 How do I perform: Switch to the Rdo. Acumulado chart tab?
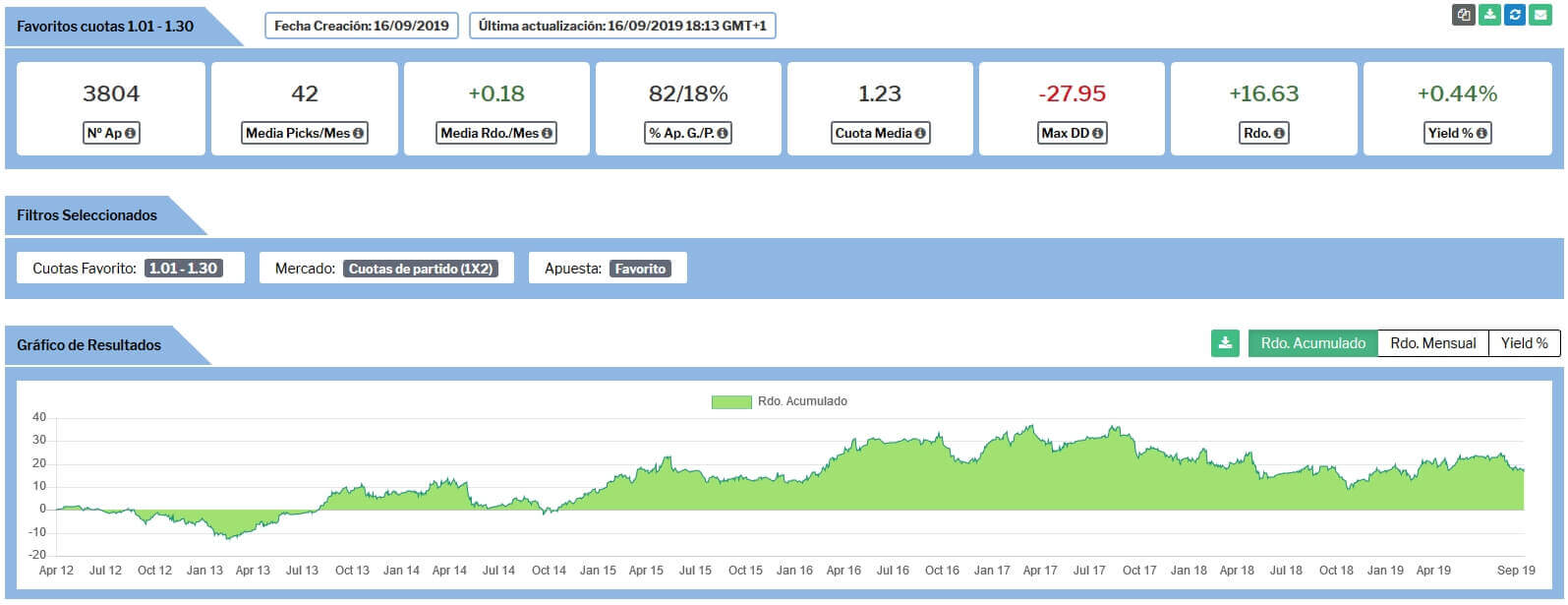point(1312,343)
